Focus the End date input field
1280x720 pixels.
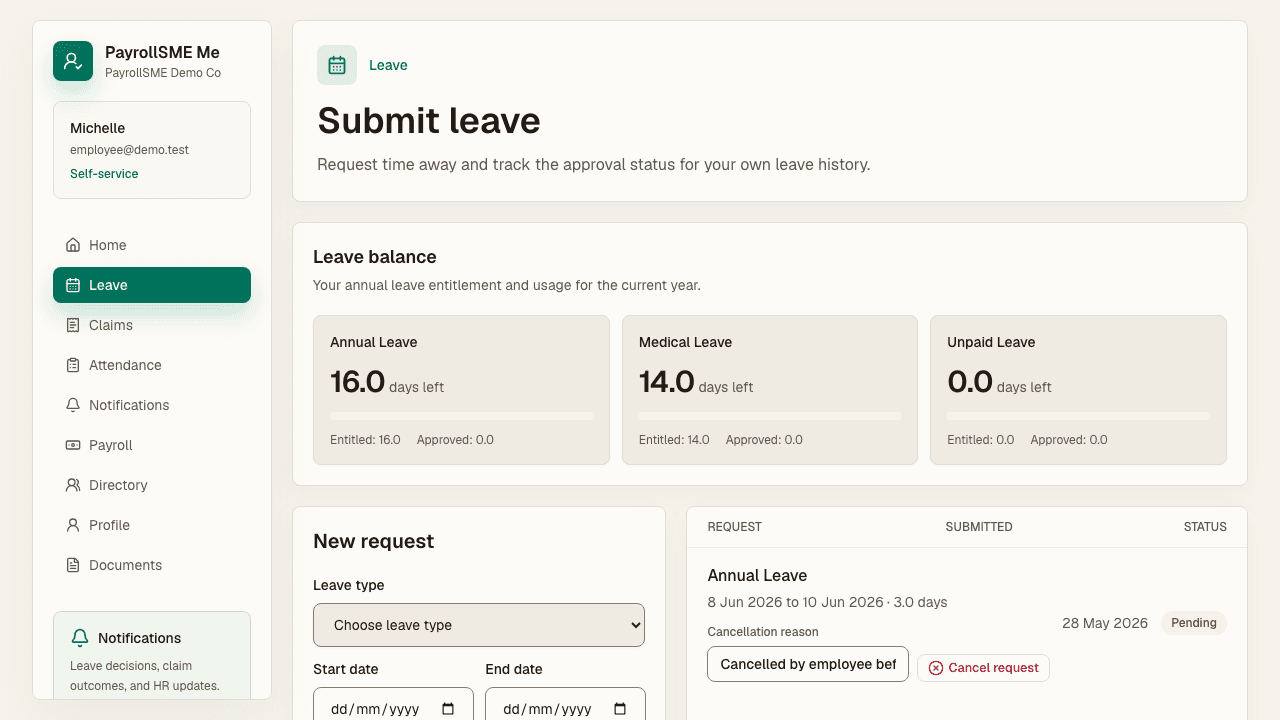[x=565, y=704]
